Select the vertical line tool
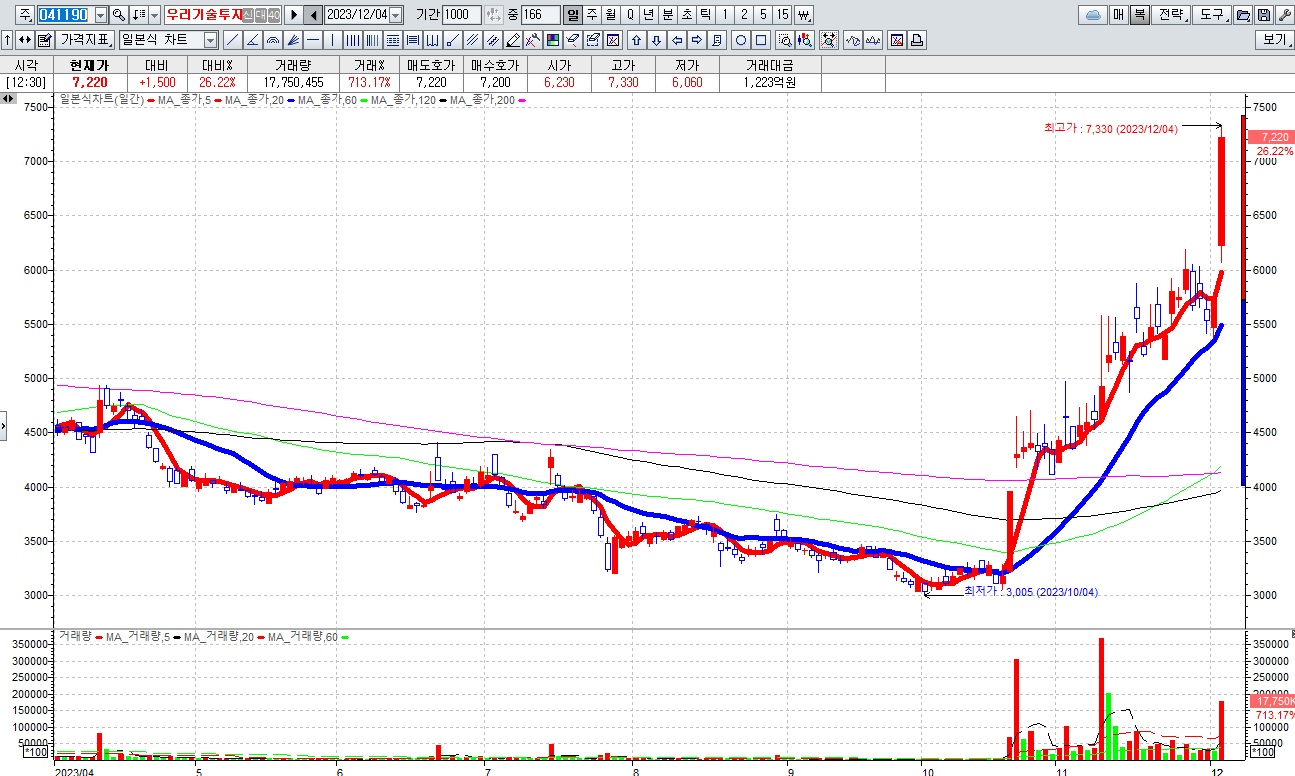The width and height of the screenshot is (1295, 776). (332, 40)
